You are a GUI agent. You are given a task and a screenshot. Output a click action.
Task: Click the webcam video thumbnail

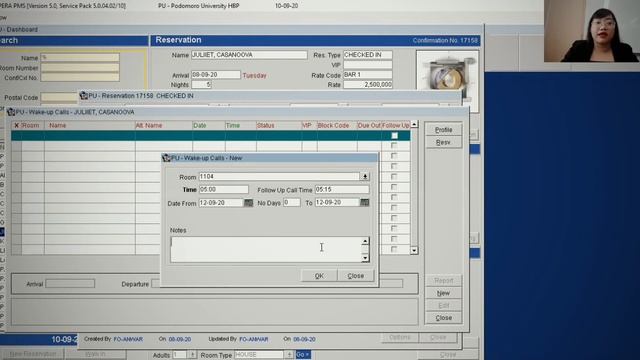click(x=591, y=31)
